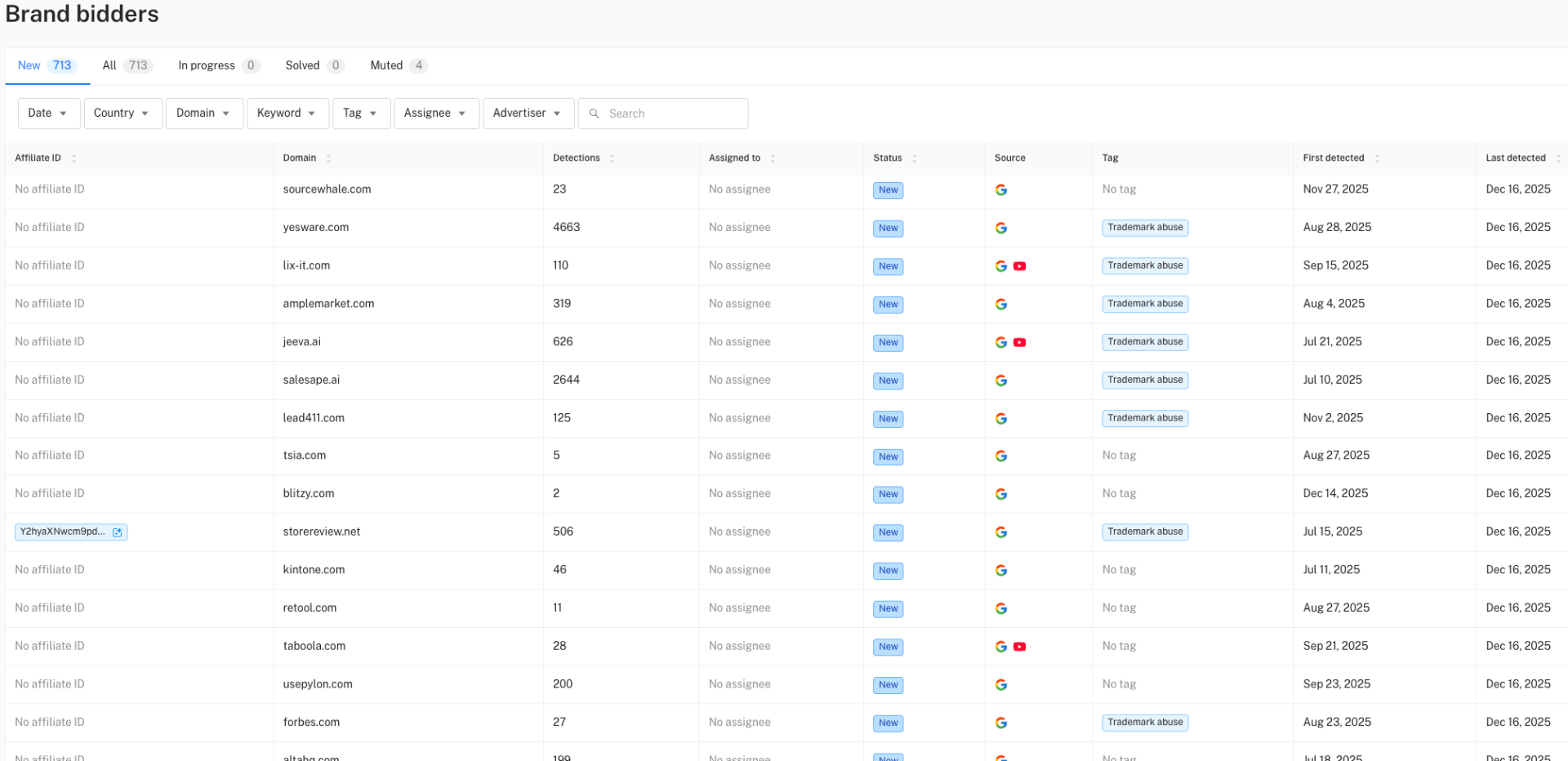Open the Domain filter dropdown
This screenshot has height=761, width=1568.
coord(205,113)
